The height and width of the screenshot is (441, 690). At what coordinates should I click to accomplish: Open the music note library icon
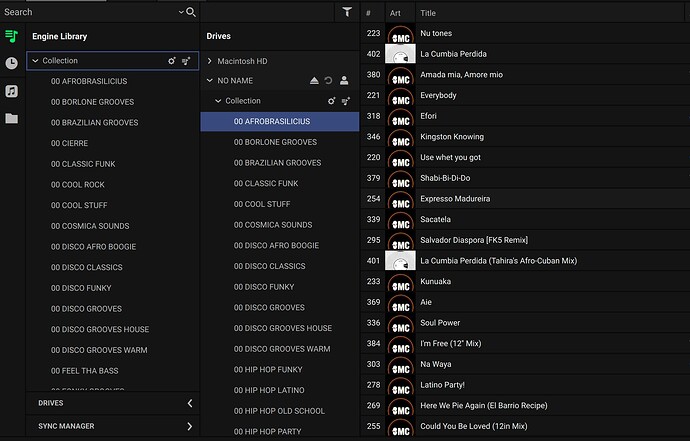point(11,91)
